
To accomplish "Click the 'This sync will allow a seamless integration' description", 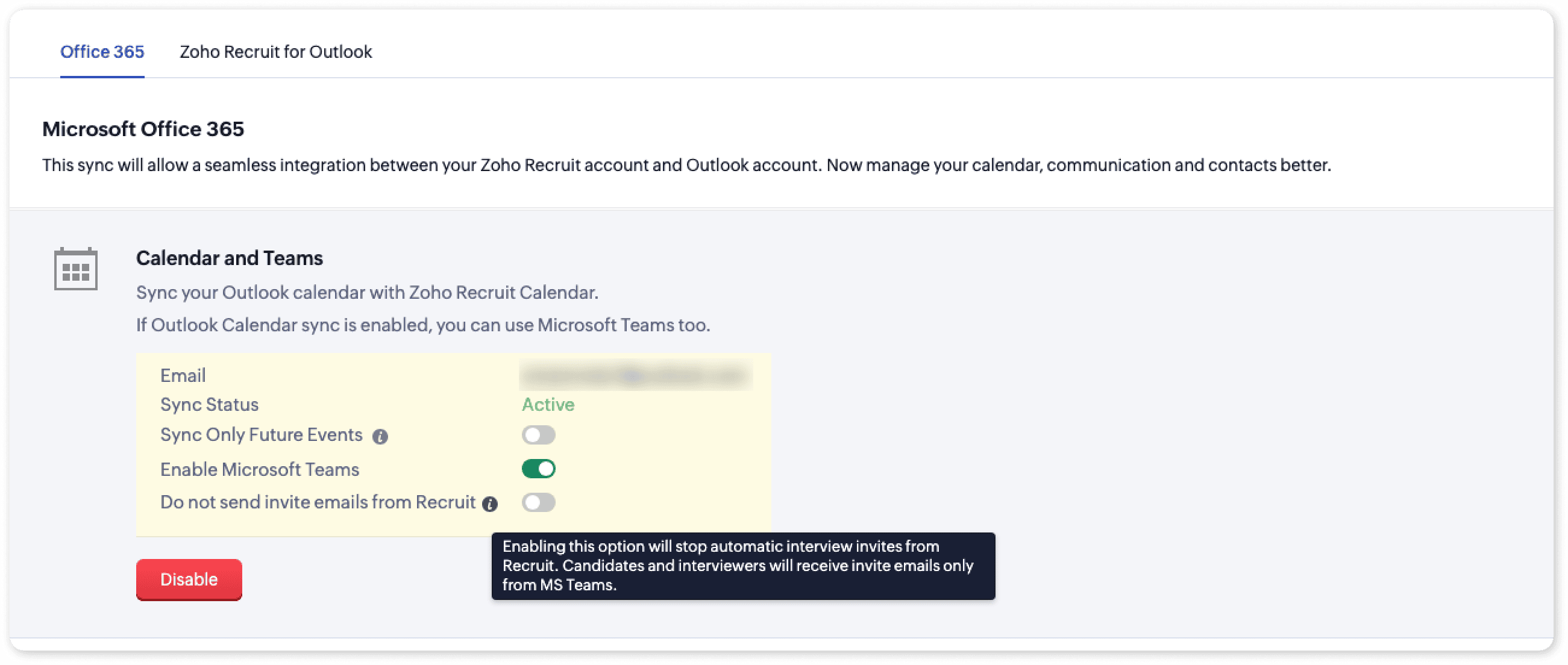I will click(x=686, y=165).
